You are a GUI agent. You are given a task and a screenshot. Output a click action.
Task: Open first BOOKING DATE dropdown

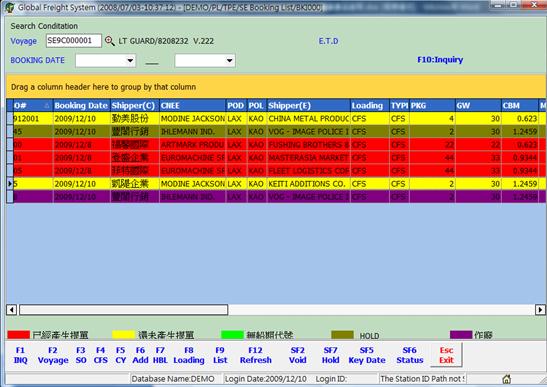coord(130,60)
